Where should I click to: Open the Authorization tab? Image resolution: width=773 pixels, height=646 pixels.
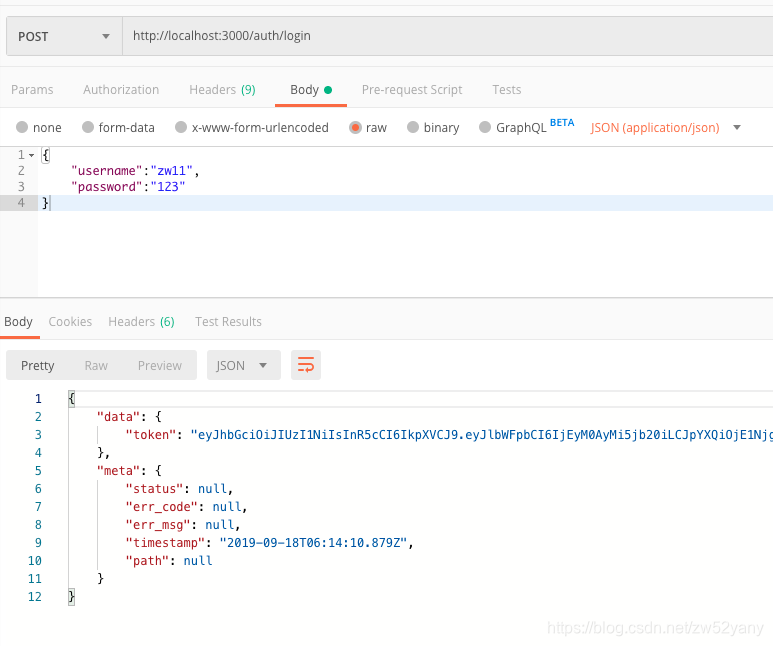point(121,90)
